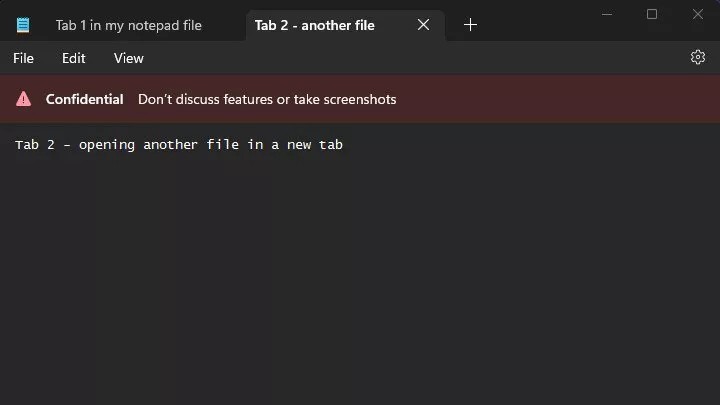
Task: Close the "Tab 2 - another file" tab
Action: (423, 25)
